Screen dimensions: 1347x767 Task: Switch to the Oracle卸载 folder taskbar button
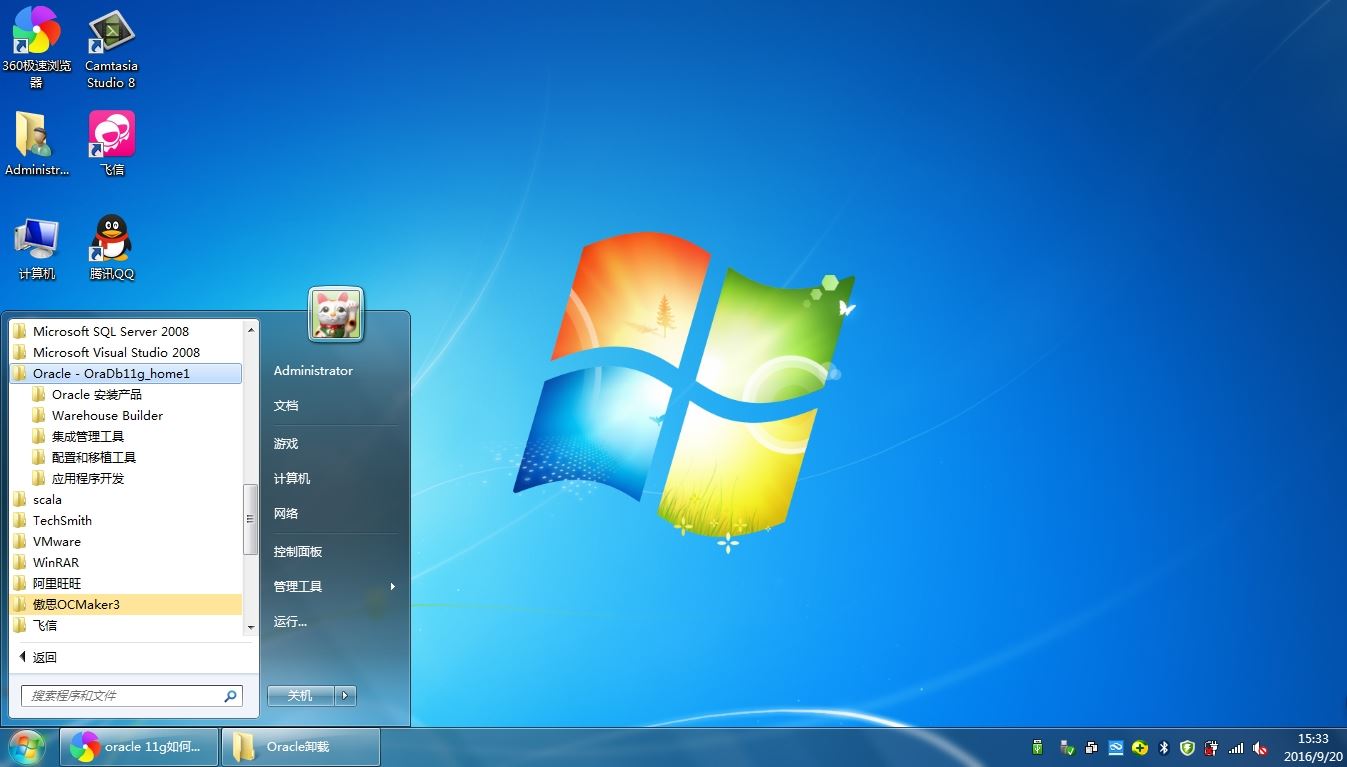coord(301,747)
